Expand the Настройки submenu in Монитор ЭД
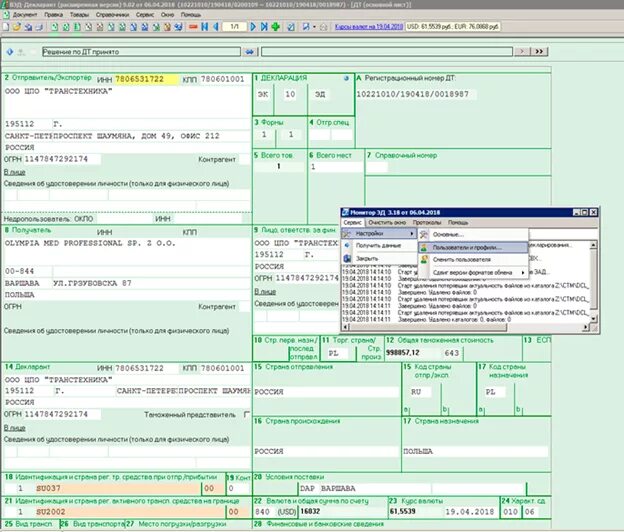This screenshot has height=532, width=624. [x=379, y=234]
